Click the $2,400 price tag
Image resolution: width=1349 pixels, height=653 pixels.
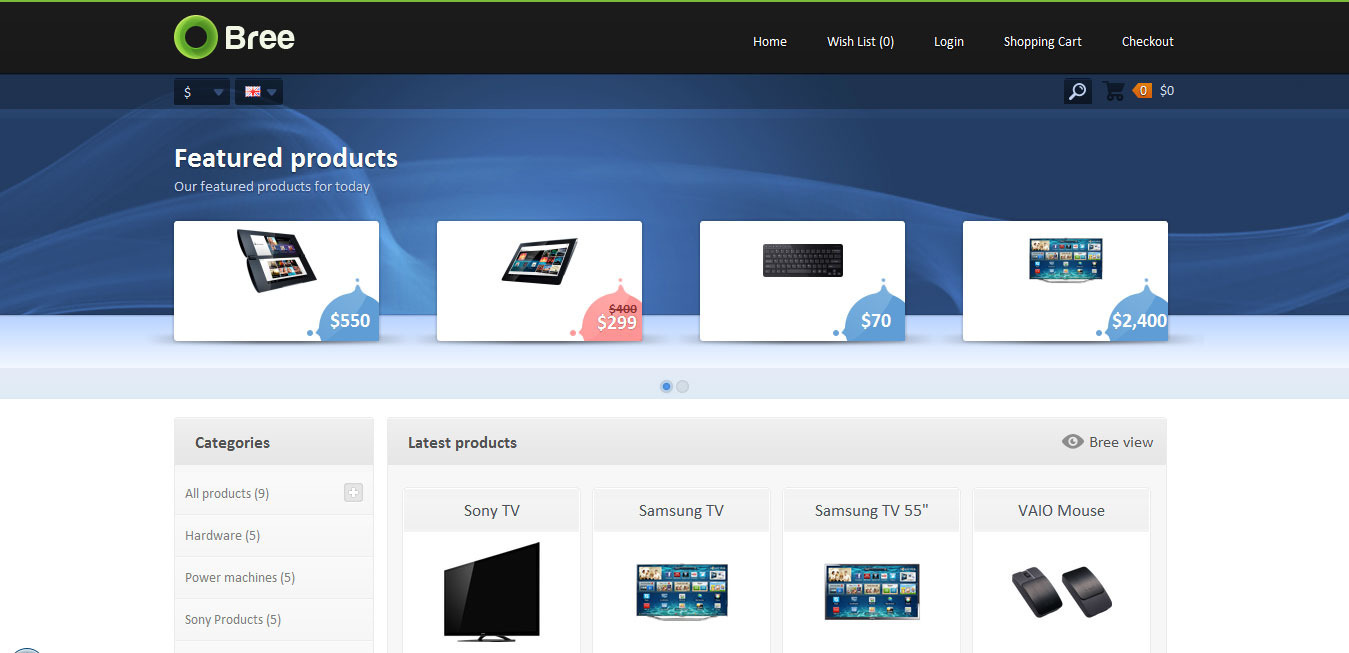tap(1139, 321)
